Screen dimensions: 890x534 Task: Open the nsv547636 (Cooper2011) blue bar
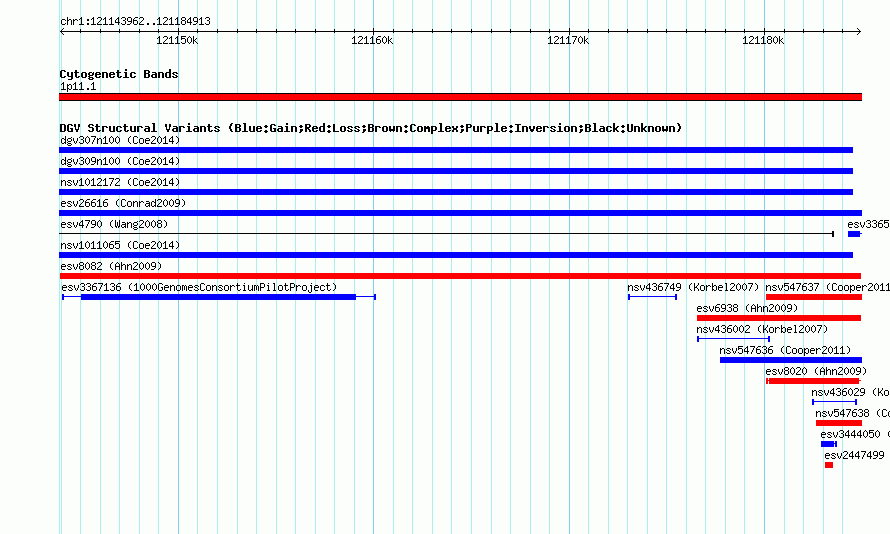(791, 360)
